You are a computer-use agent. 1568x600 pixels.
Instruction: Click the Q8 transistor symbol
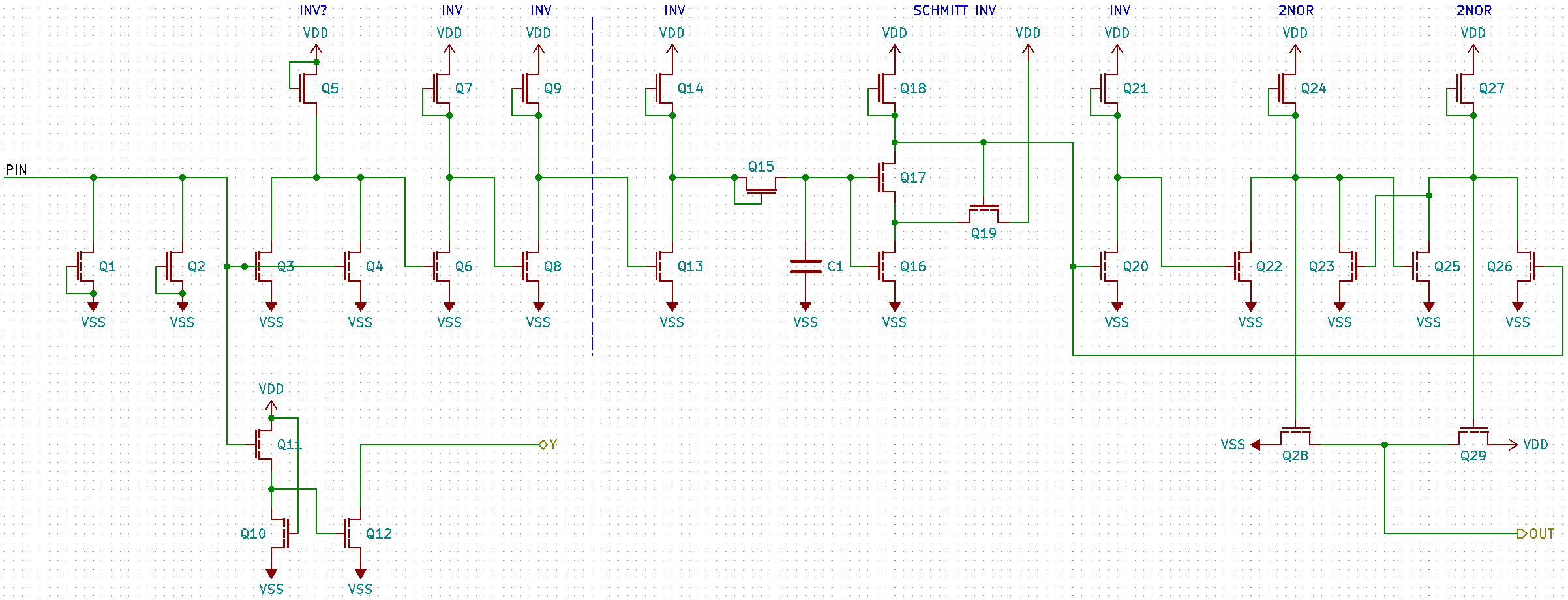tap(531, 267)
